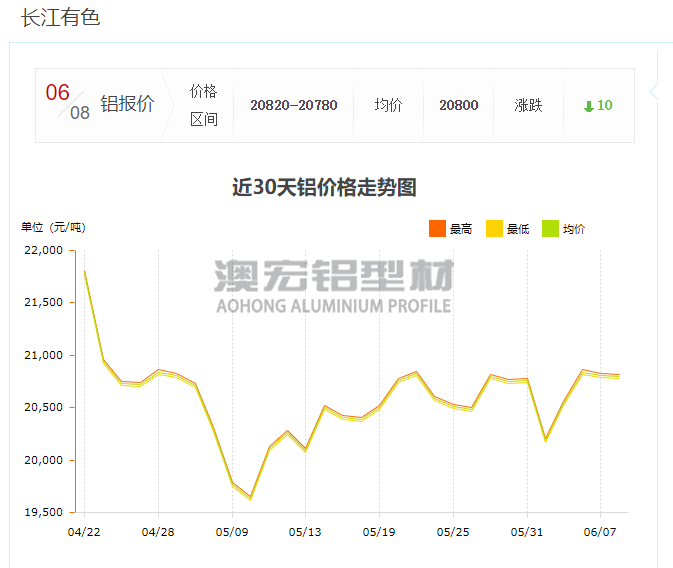The height and width of the screenshot is (568, 673).
Task: Click the 最低 legend label
Action: (x=518, y=229)
